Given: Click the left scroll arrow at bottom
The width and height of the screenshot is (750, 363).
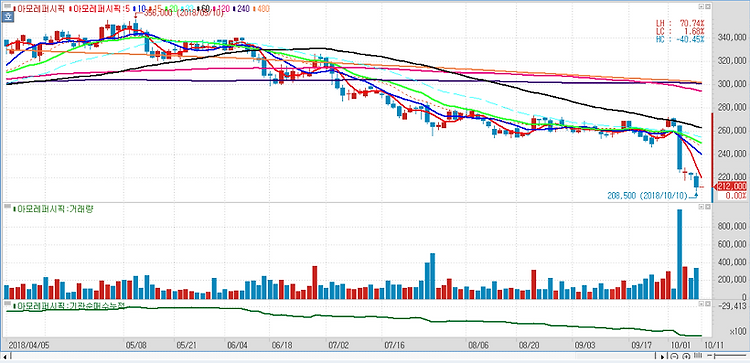Looking at the screenshot, I should click(x=4, y=357).
